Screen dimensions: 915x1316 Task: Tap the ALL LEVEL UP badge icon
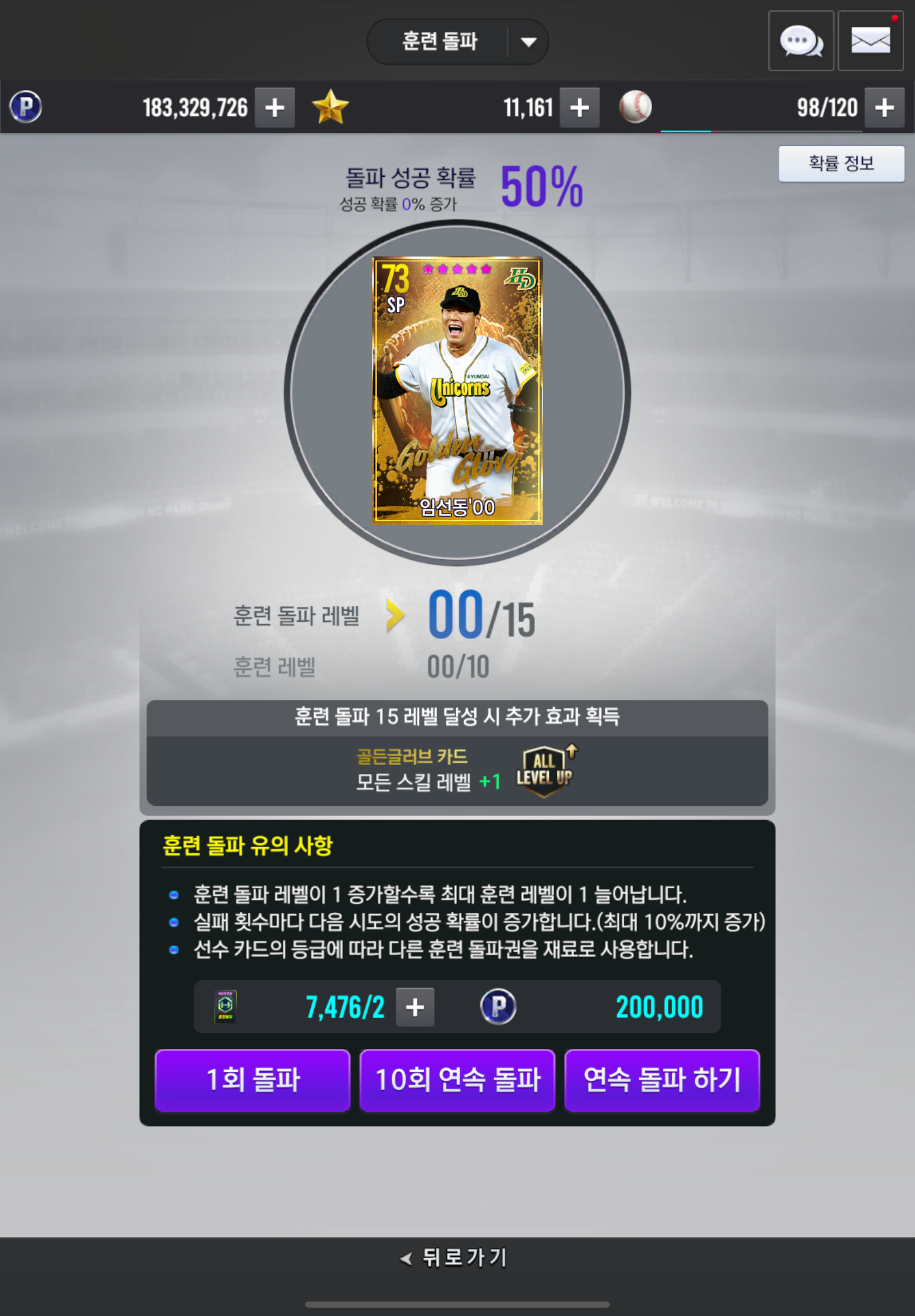[546, 771]
